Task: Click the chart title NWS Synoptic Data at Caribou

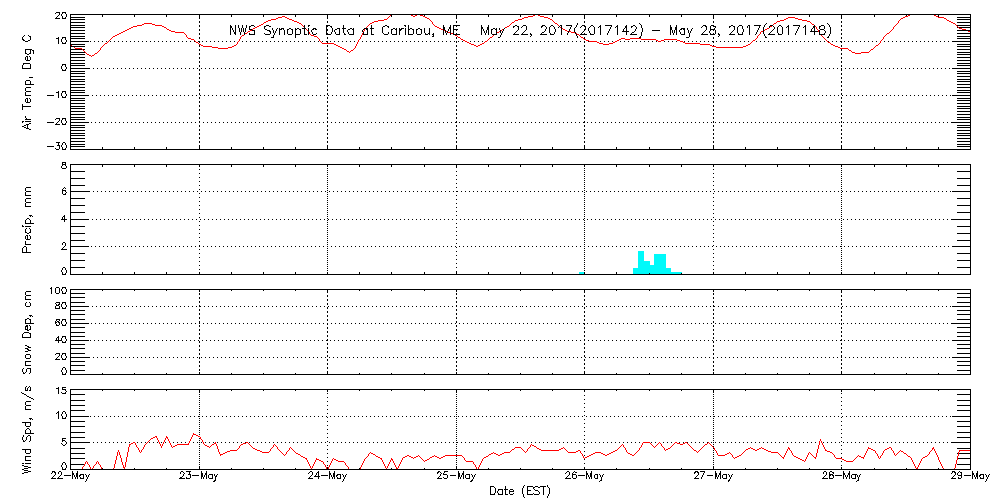Action: pos(530,30)
